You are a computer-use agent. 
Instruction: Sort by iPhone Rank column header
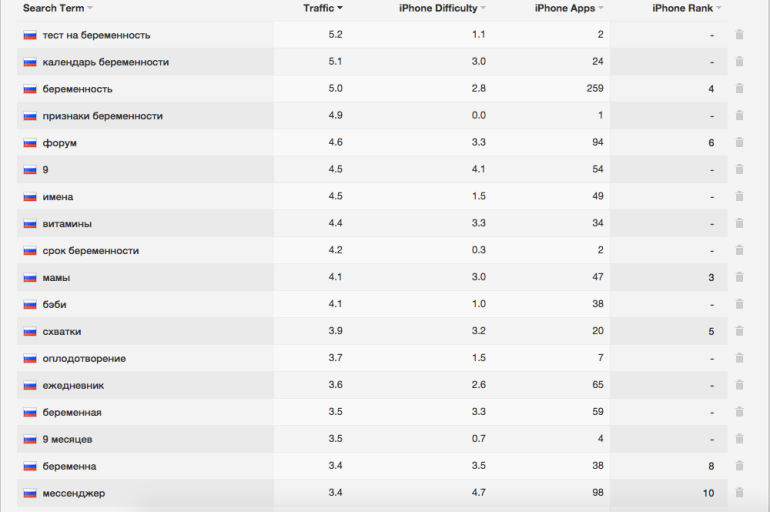[687, 8]
